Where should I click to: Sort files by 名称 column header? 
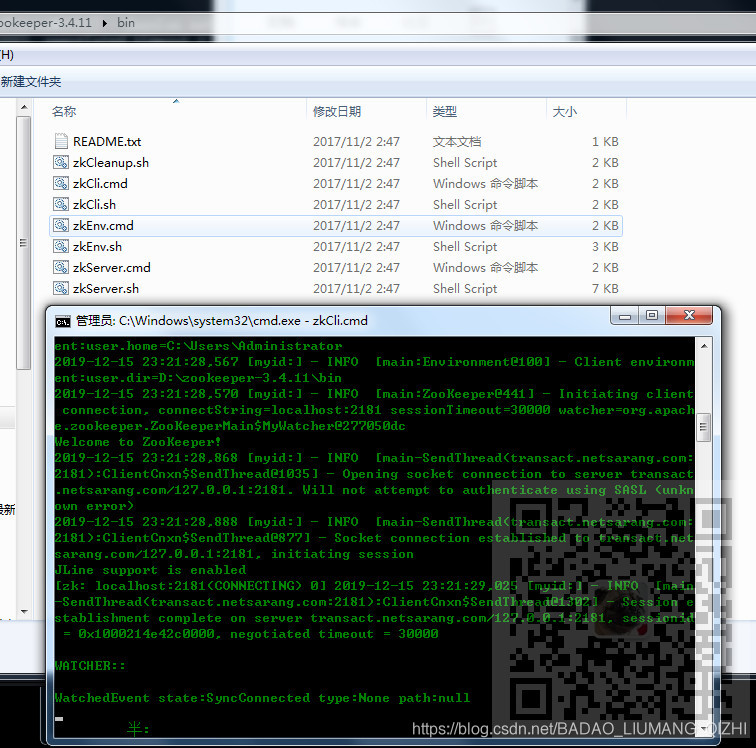[64, 111]
